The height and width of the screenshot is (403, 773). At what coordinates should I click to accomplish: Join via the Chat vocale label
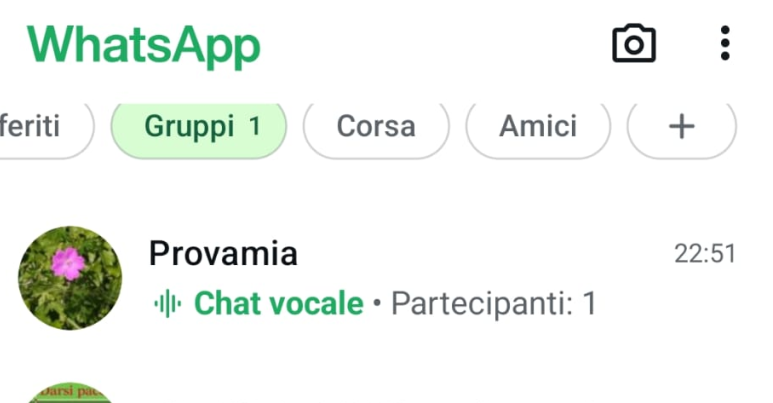click(278, 303)
